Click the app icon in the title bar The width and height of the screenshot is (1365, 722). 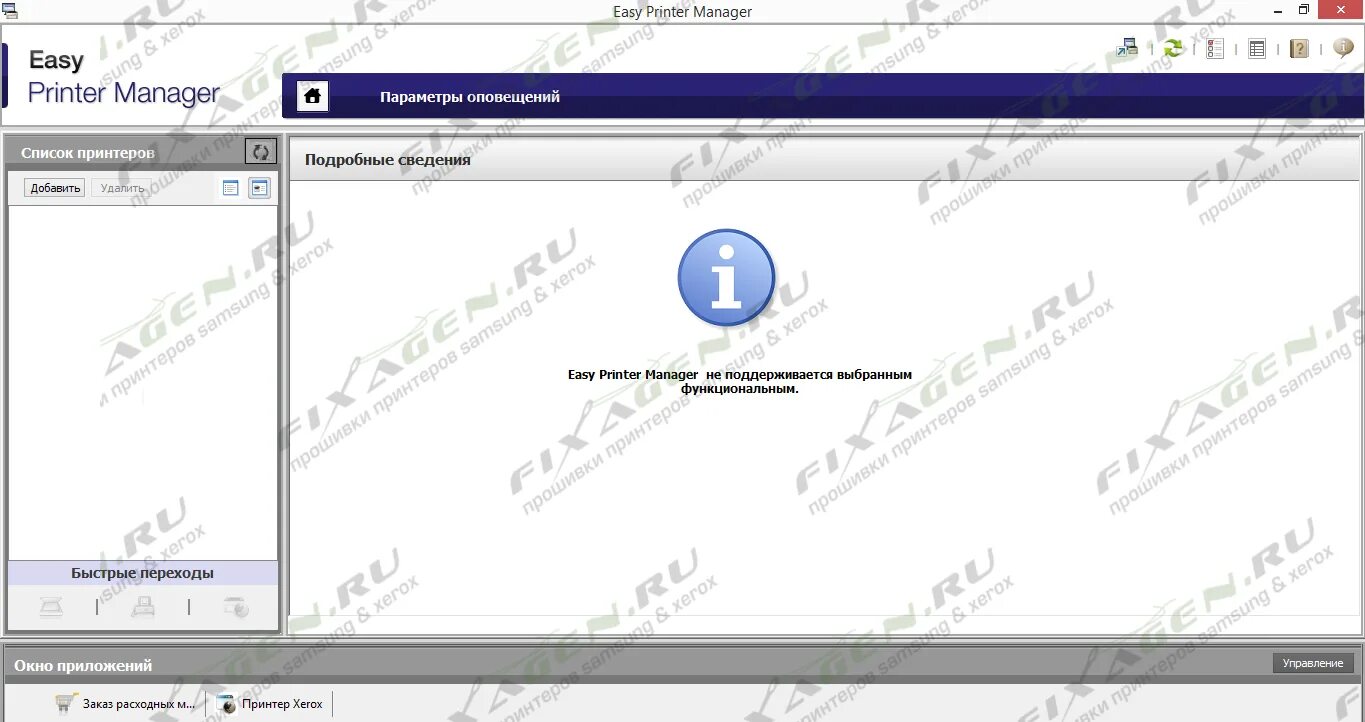coord(10,11)
